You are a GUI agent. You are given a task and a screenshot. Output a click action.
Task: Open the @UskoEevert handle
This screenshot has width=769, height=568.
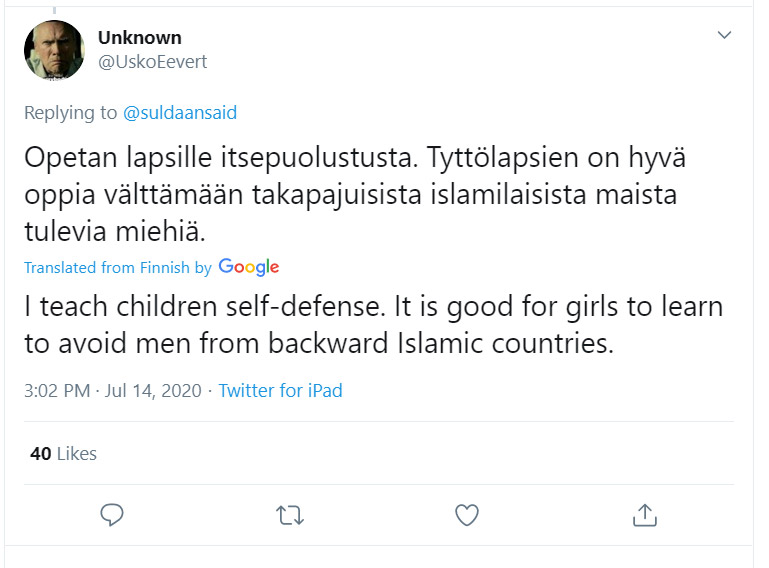(x=152, y=61)
